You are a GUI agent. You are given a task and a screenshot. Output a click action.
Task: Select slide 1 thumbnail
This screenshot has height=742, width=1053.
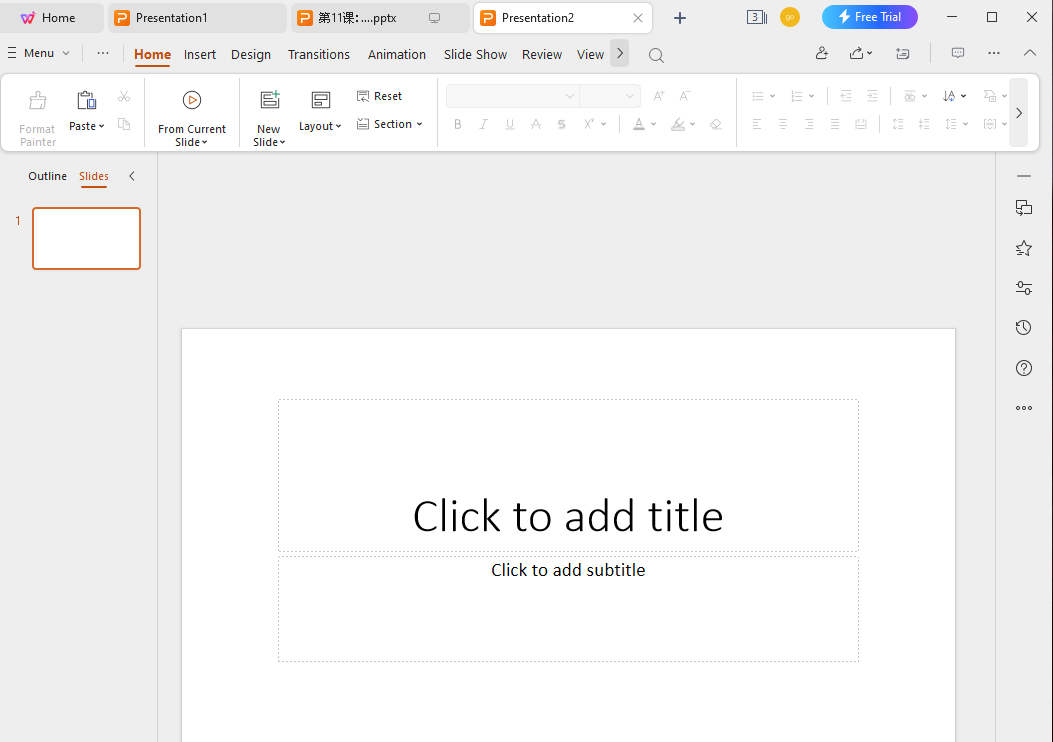tap(87, 238)
